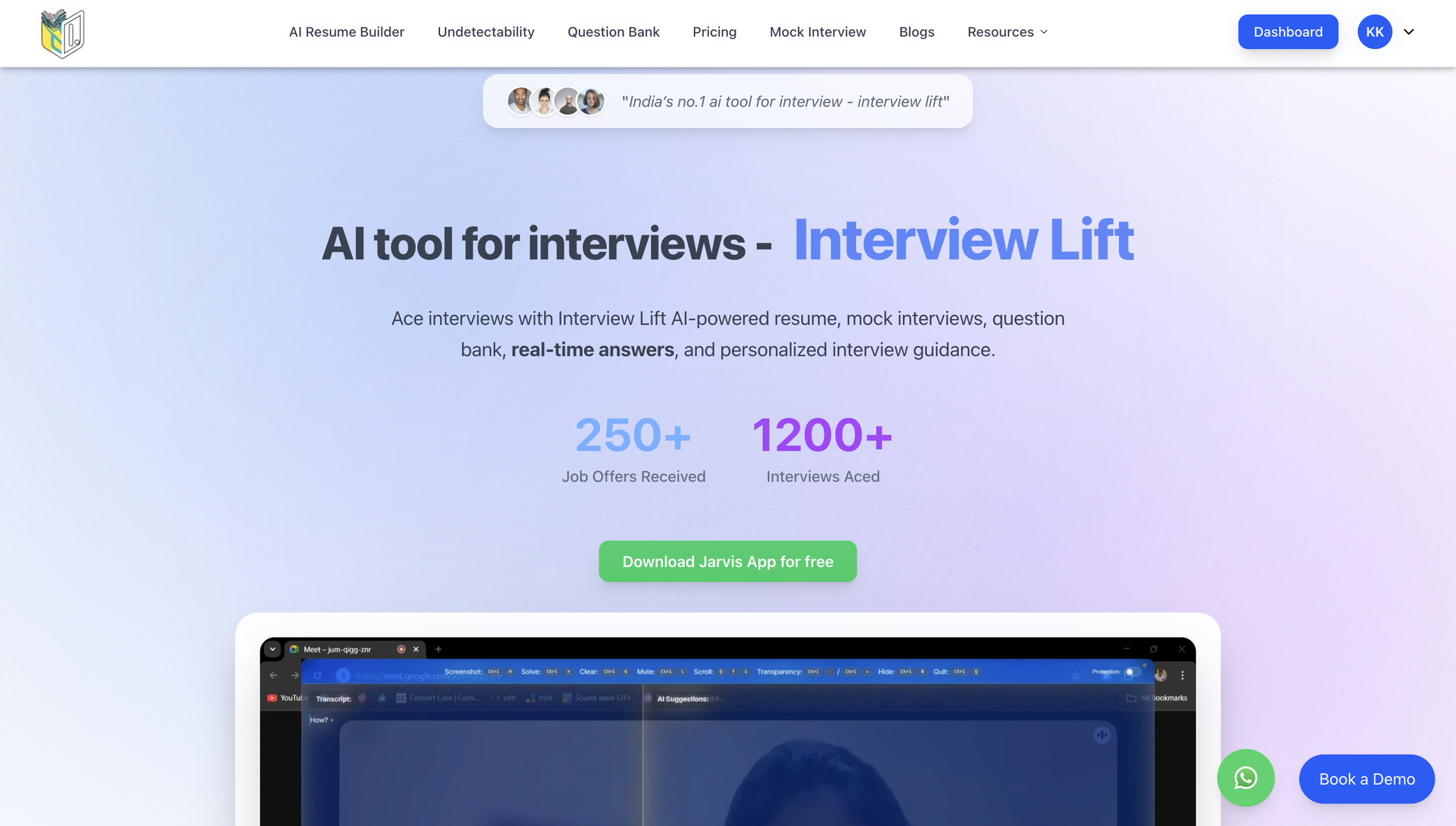The image size is (1456, 826).
Task: Click the Interview Lift book logo
Action: click(63, 33)
